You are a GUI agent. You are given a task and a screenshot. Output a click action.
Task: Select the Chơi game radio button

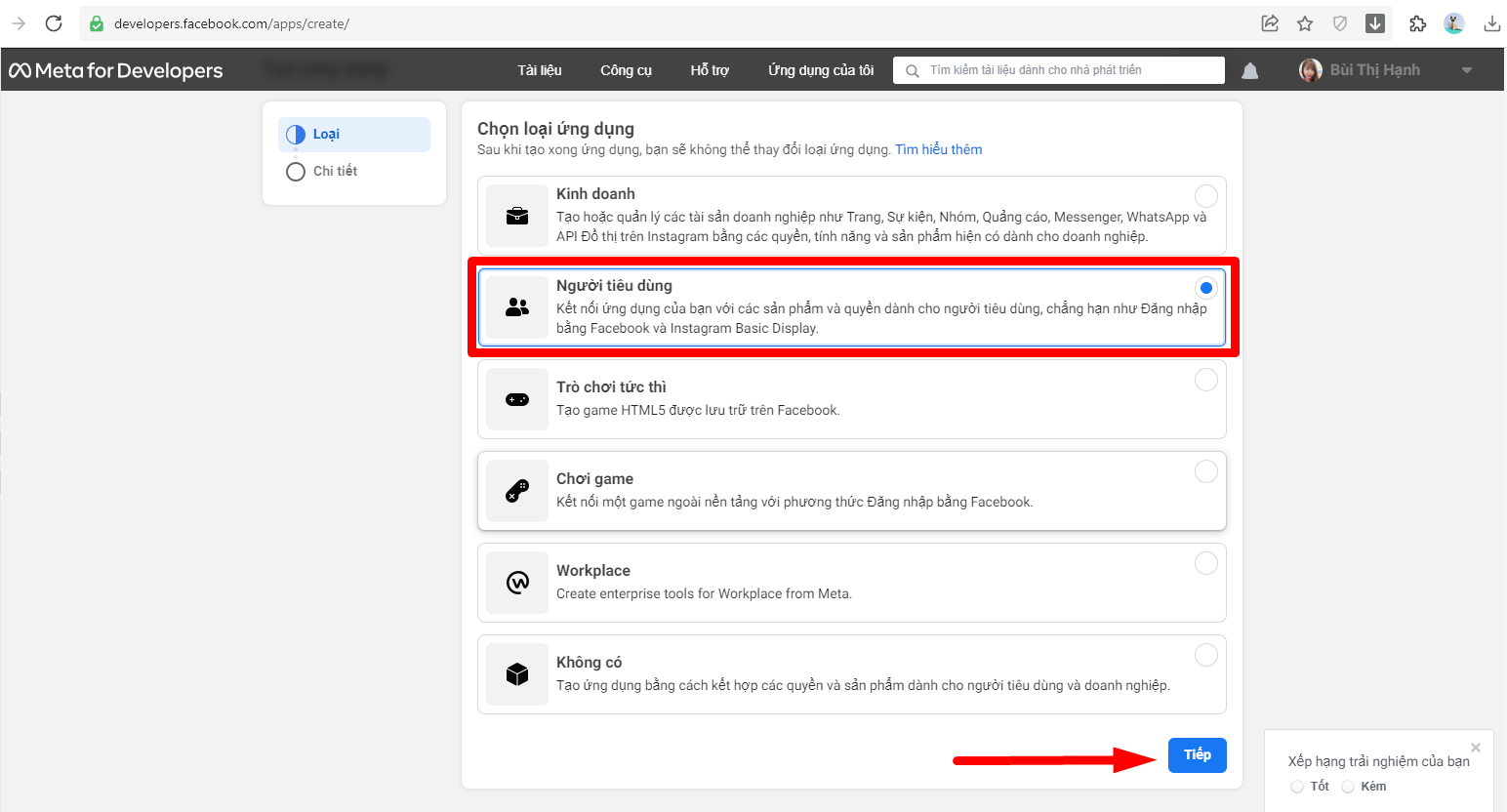click(x=1206, y=471)
